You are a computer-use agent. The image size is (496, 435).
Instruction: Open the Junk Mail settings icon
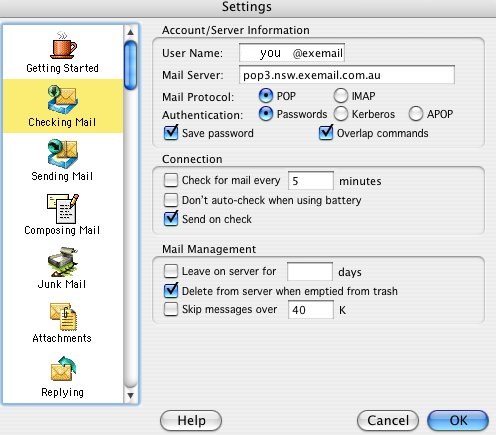click(63, 262)
